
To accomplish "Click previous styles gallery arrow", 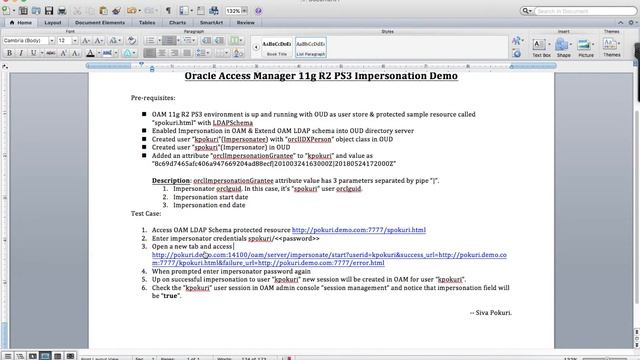I will click(x=256, y=47).
